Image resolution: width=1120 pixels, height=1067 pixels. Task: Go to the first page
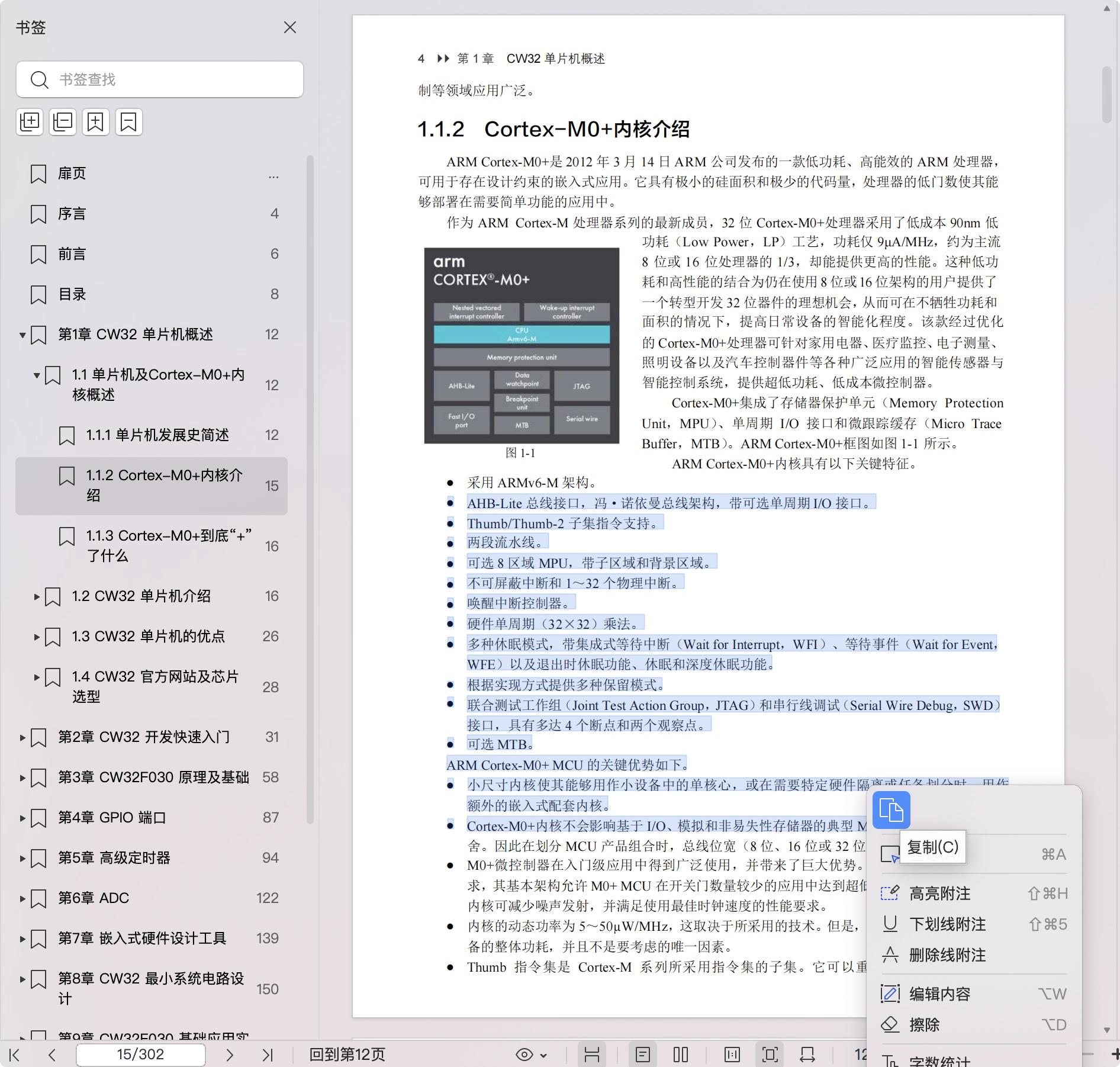pos(15,1055)
